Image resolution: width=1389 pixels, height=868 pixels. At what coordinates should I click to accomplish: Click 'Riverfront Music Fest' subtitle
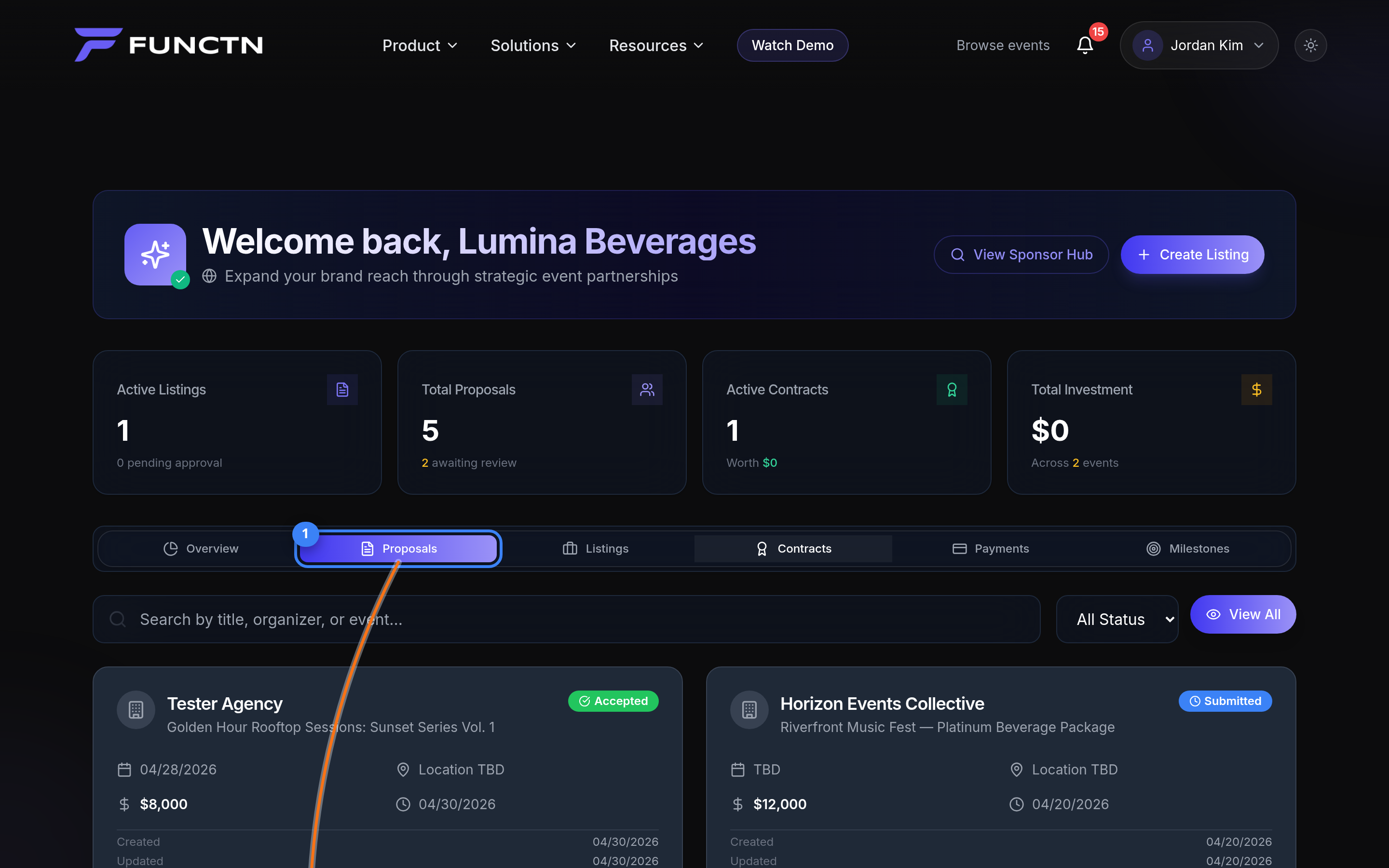click(x=947, y=727)
